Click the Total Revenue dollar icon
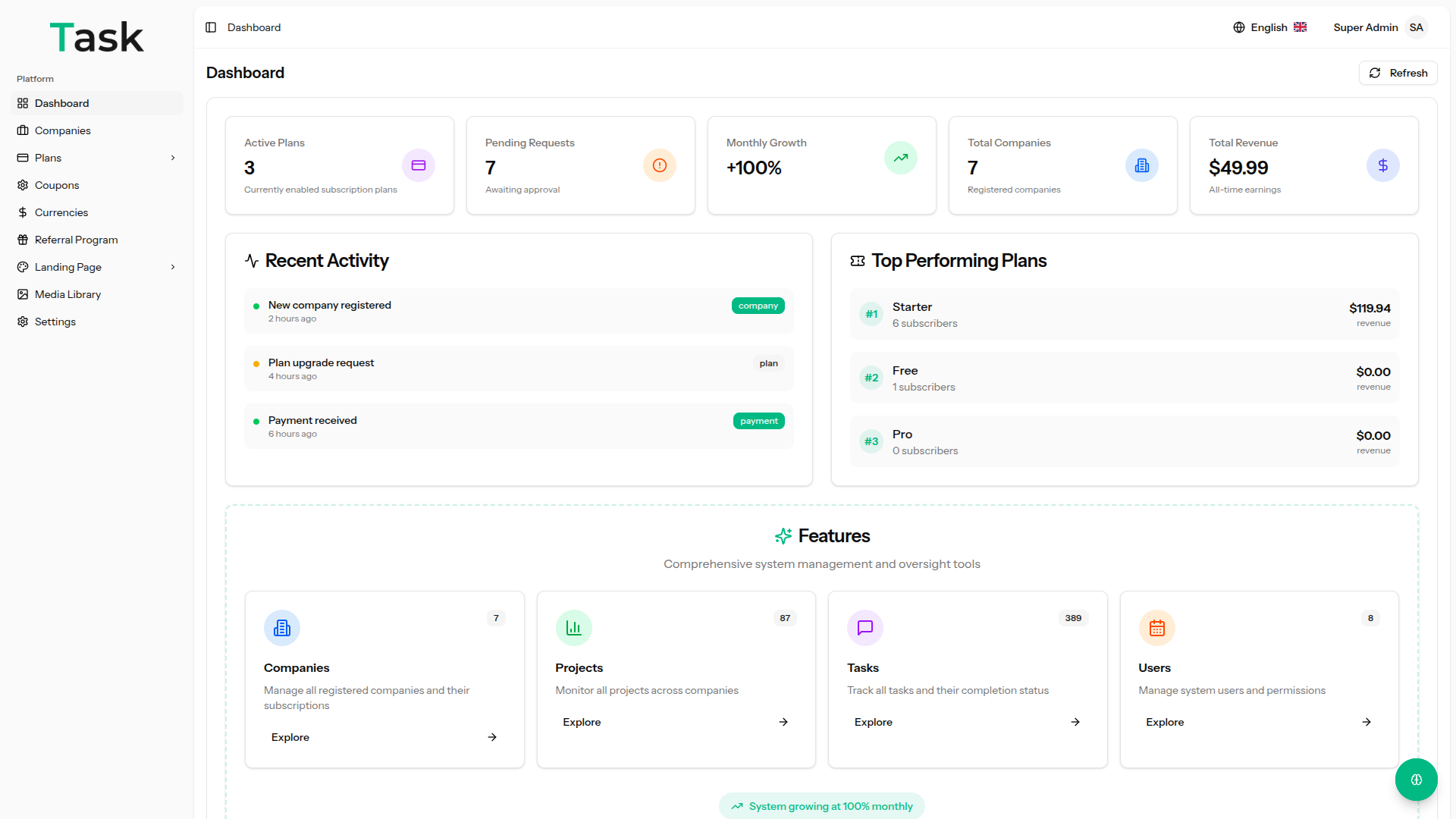This screenshot has height=819, width=1456. [x=1383, y=165]
